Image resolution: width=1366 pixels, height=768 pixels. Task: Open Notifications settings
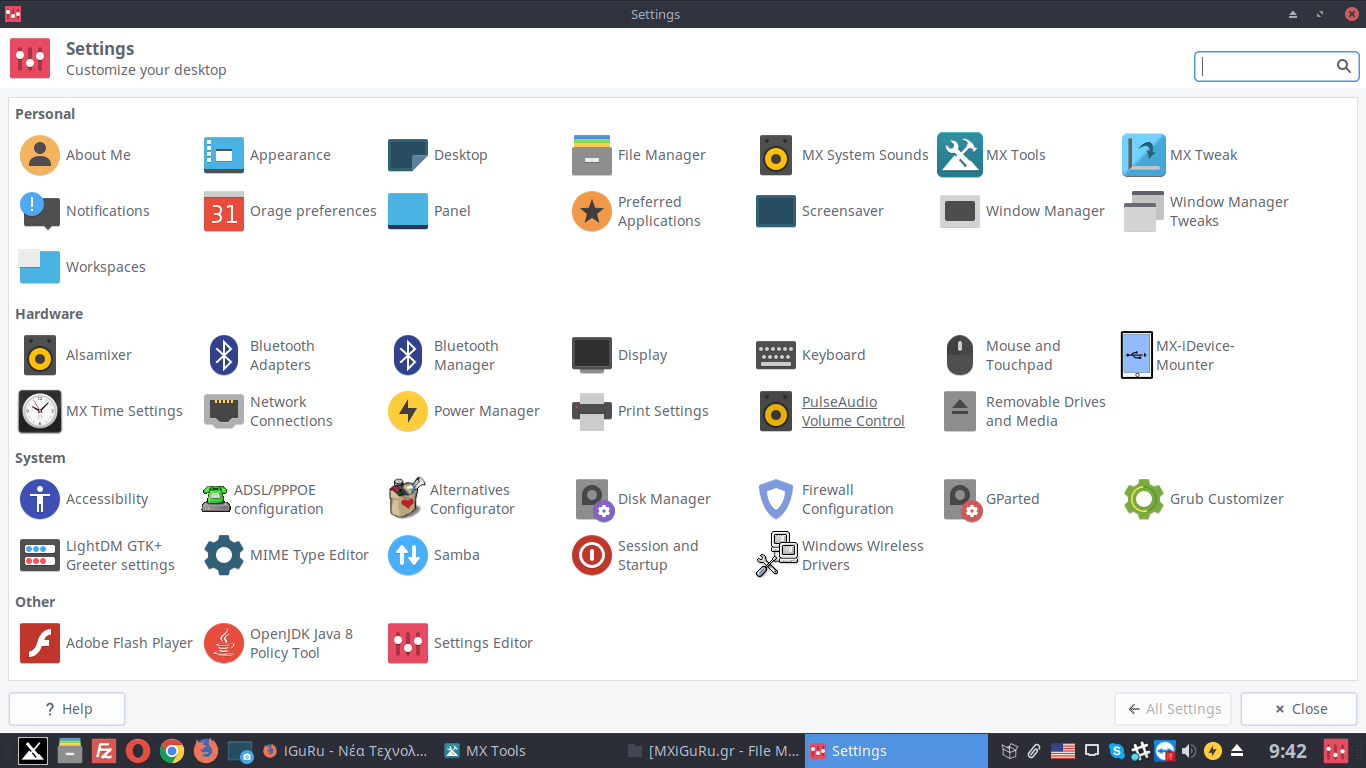point(85,211)
